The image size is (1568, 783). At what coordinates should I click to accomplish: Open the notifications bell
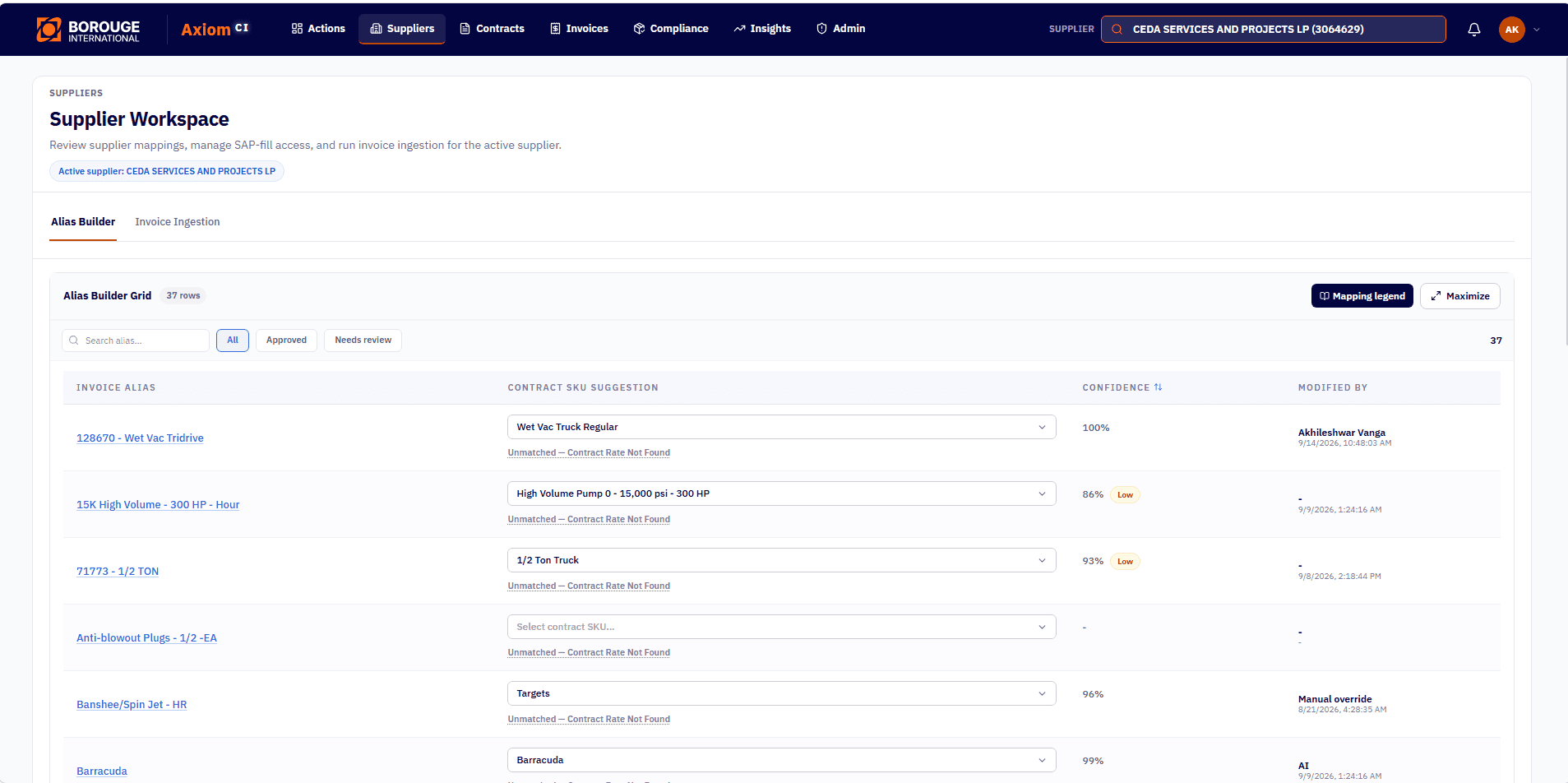pos(1473,30)
